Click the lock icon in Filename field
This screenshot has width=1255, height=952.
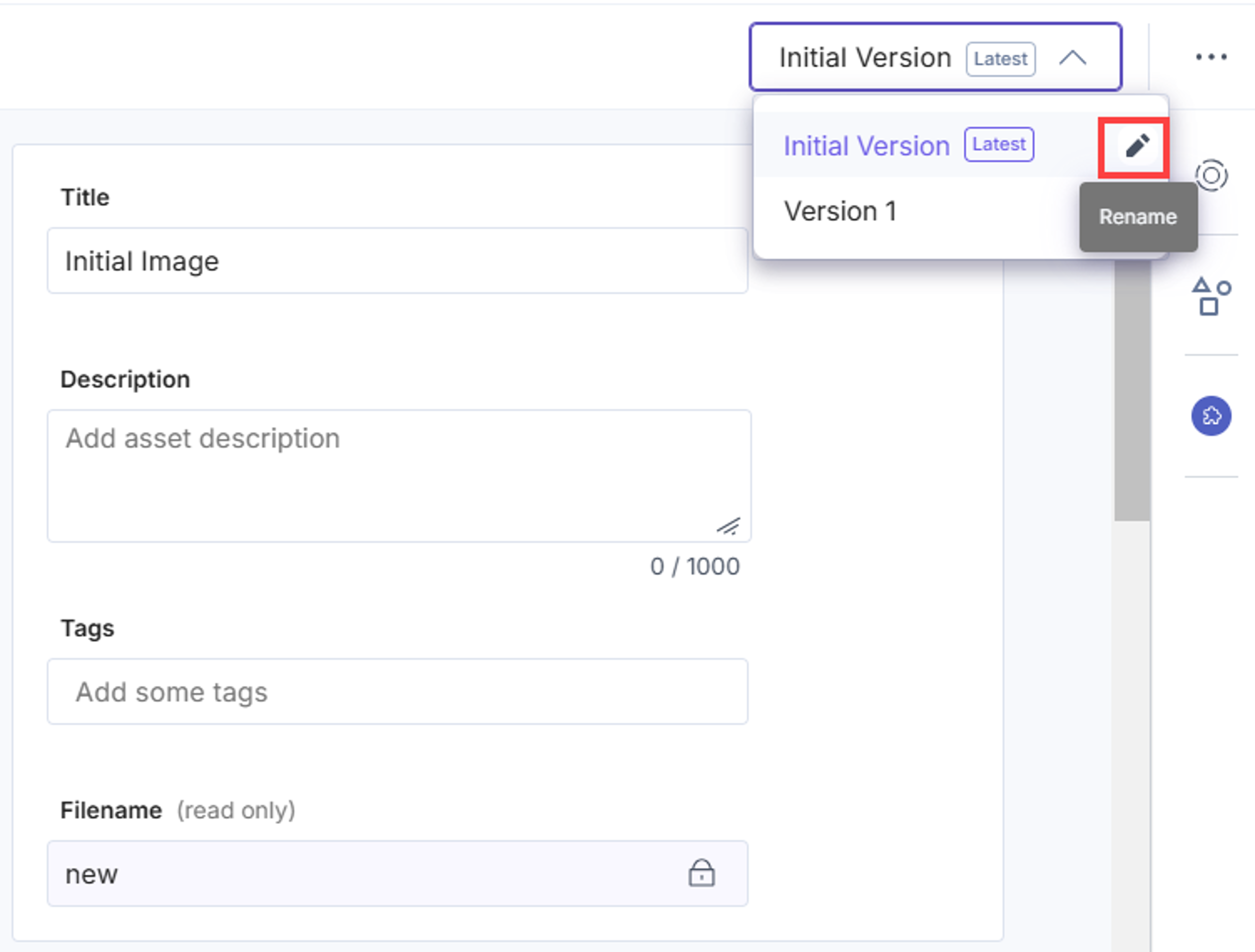701,873
